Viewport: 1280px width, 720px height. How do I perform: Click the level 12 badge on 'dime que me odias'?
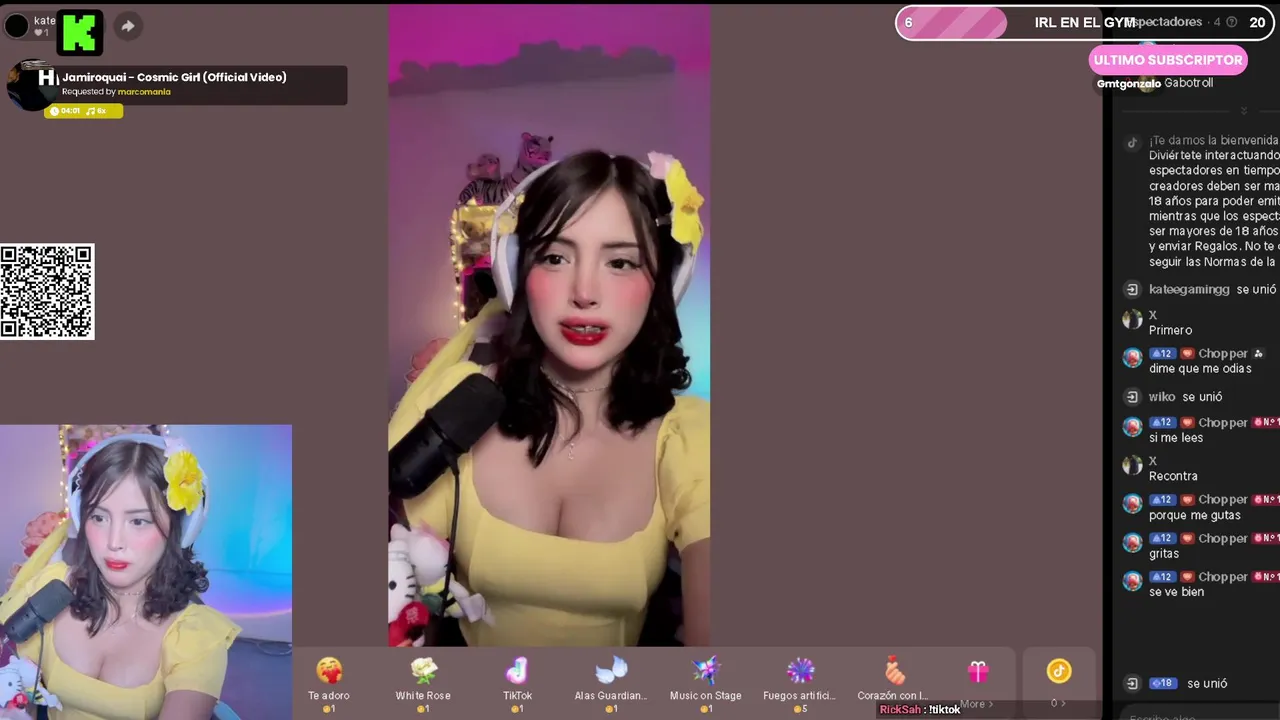(x=1162, y=354)
